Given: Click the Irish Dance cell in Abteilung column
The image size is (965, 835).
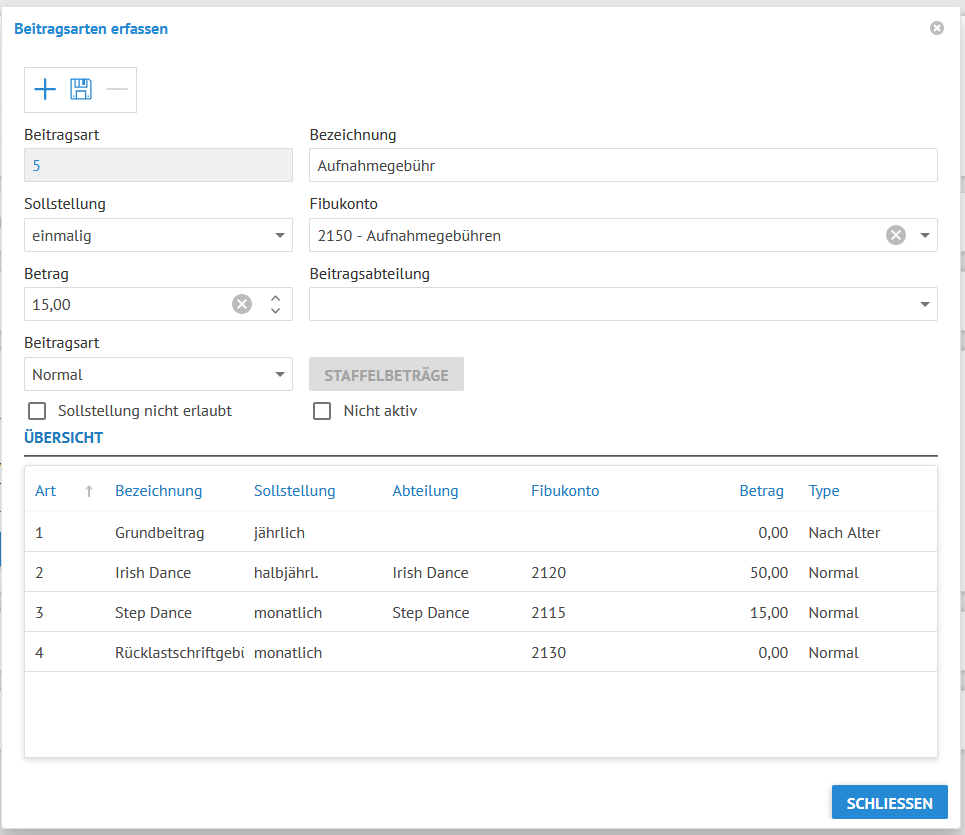Looking at the screenshot, I should [x=430, y=573].
